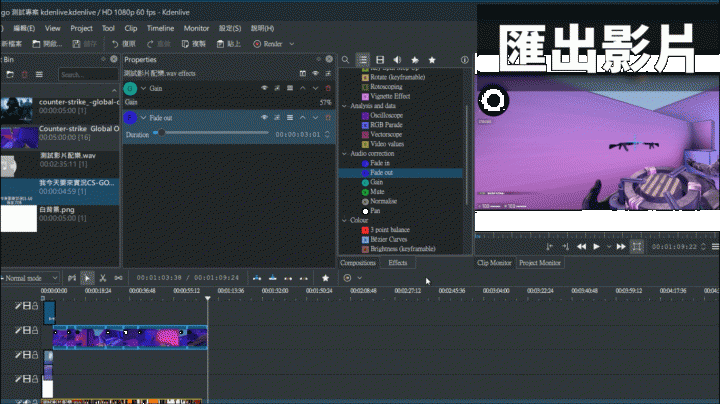Click the favorite effects star in timeline toolbar

click(325, 278)
